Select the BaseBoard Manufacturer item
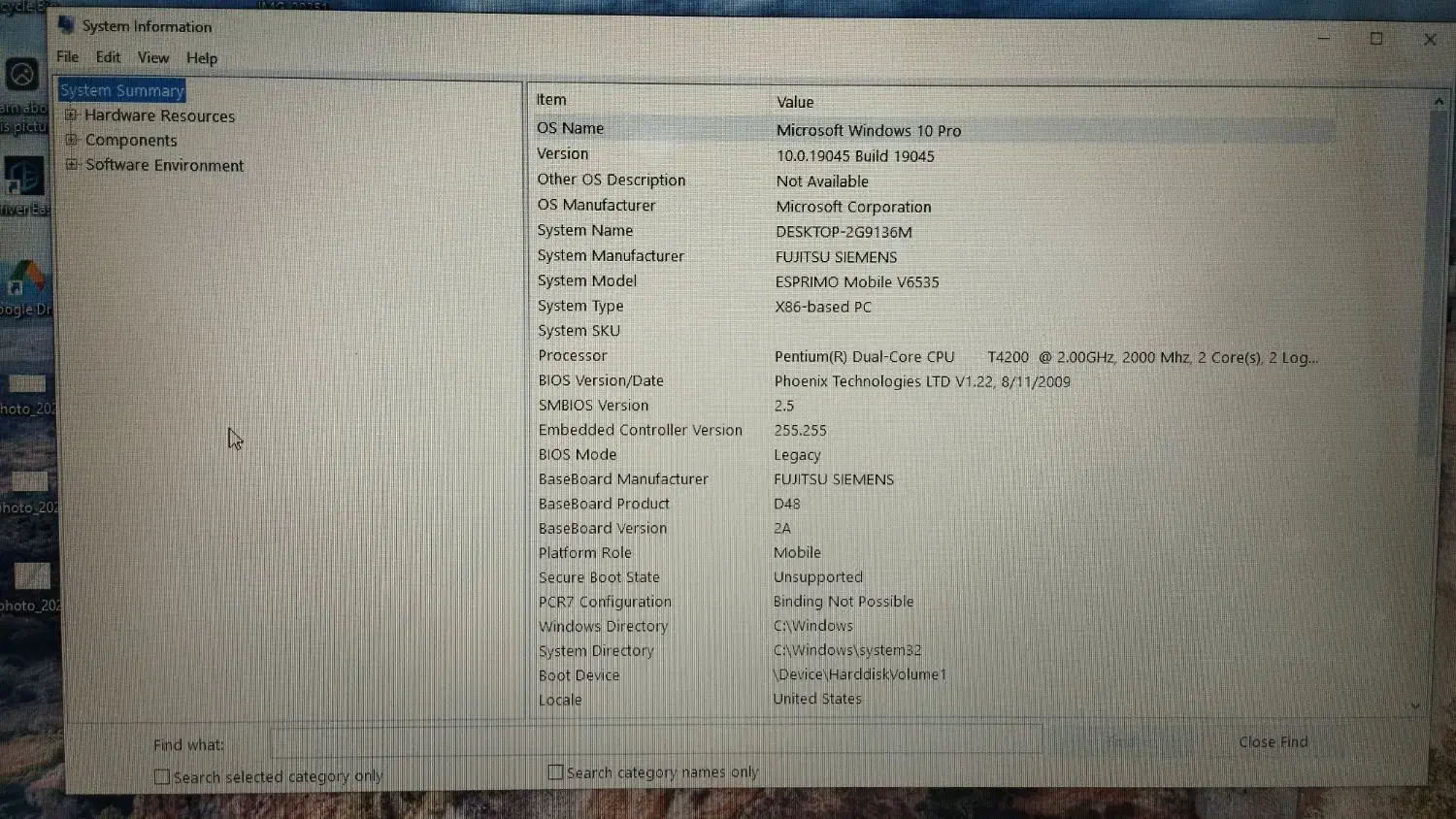 (623, 479)
